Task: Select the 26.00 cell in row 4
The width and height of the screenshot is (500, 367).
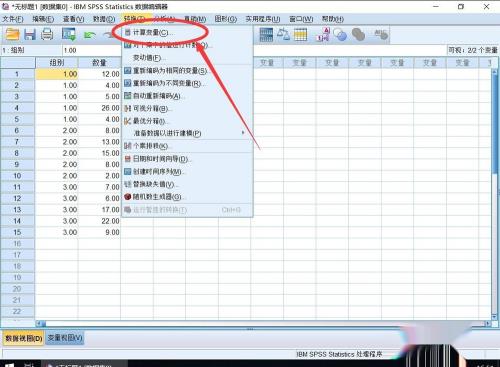Action: 99,108
